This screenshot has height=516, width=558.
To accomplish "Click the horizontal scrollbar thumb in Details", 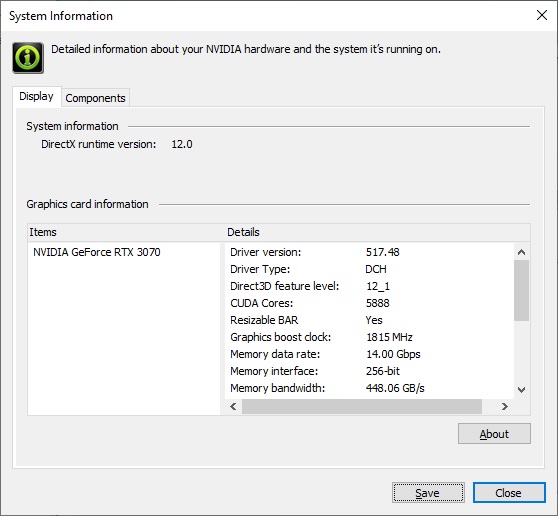I will pyautogui.click(x=362, y=406).
